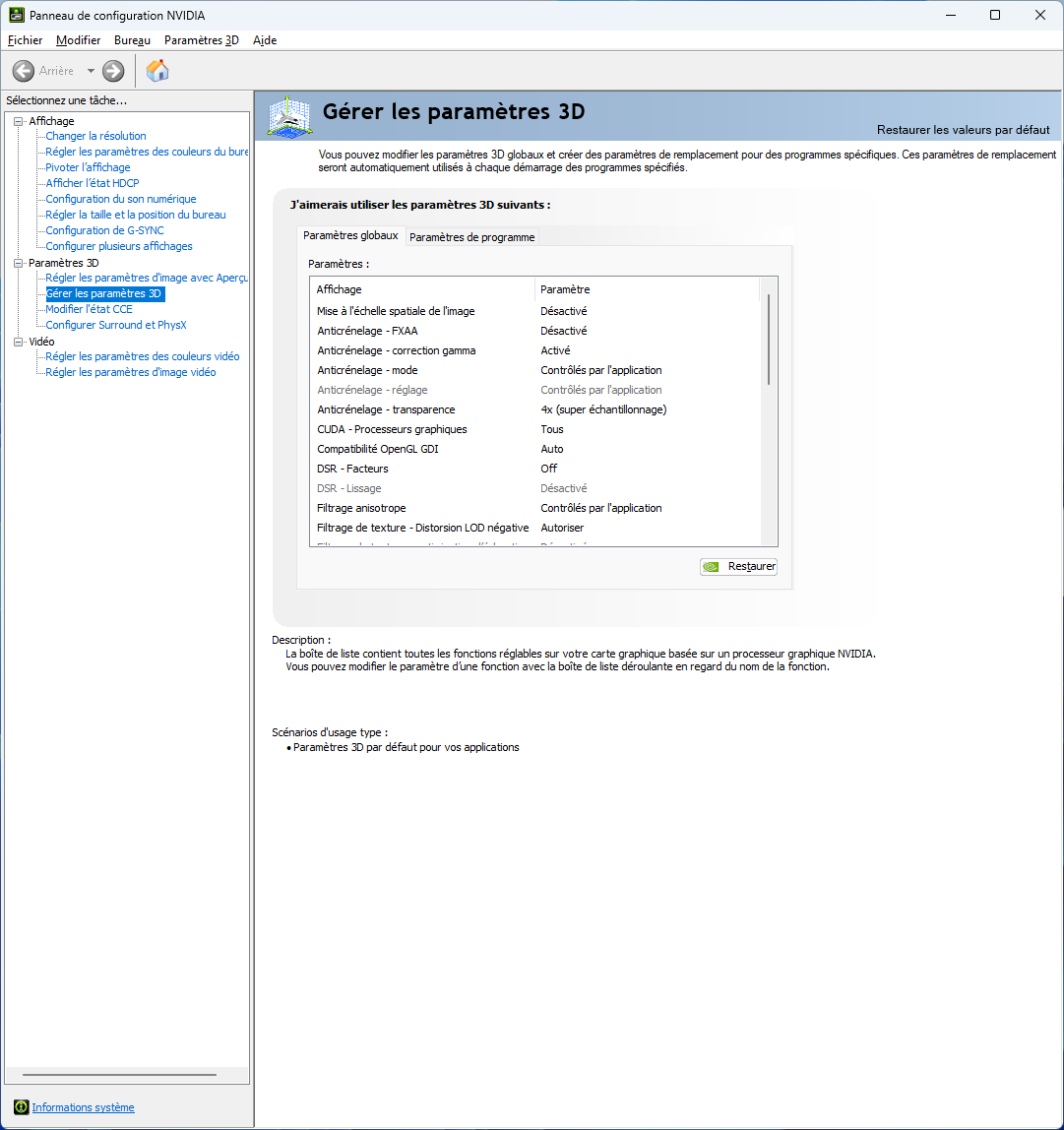Click the Tous value for CUDA

coord(552,429)
